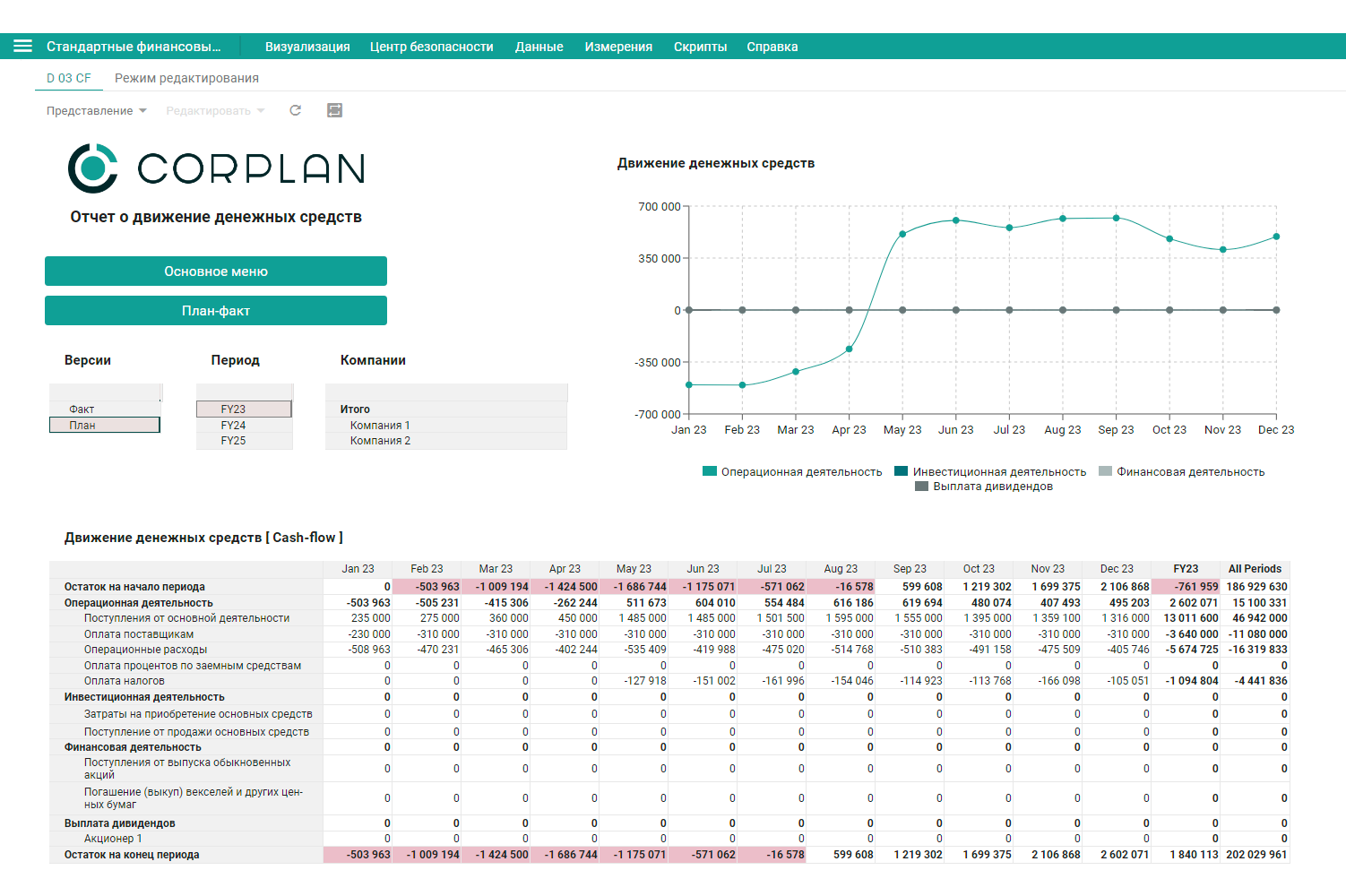Open the Визуализация menu
The image size is (1346, 896).
click(x=307, y=47)
